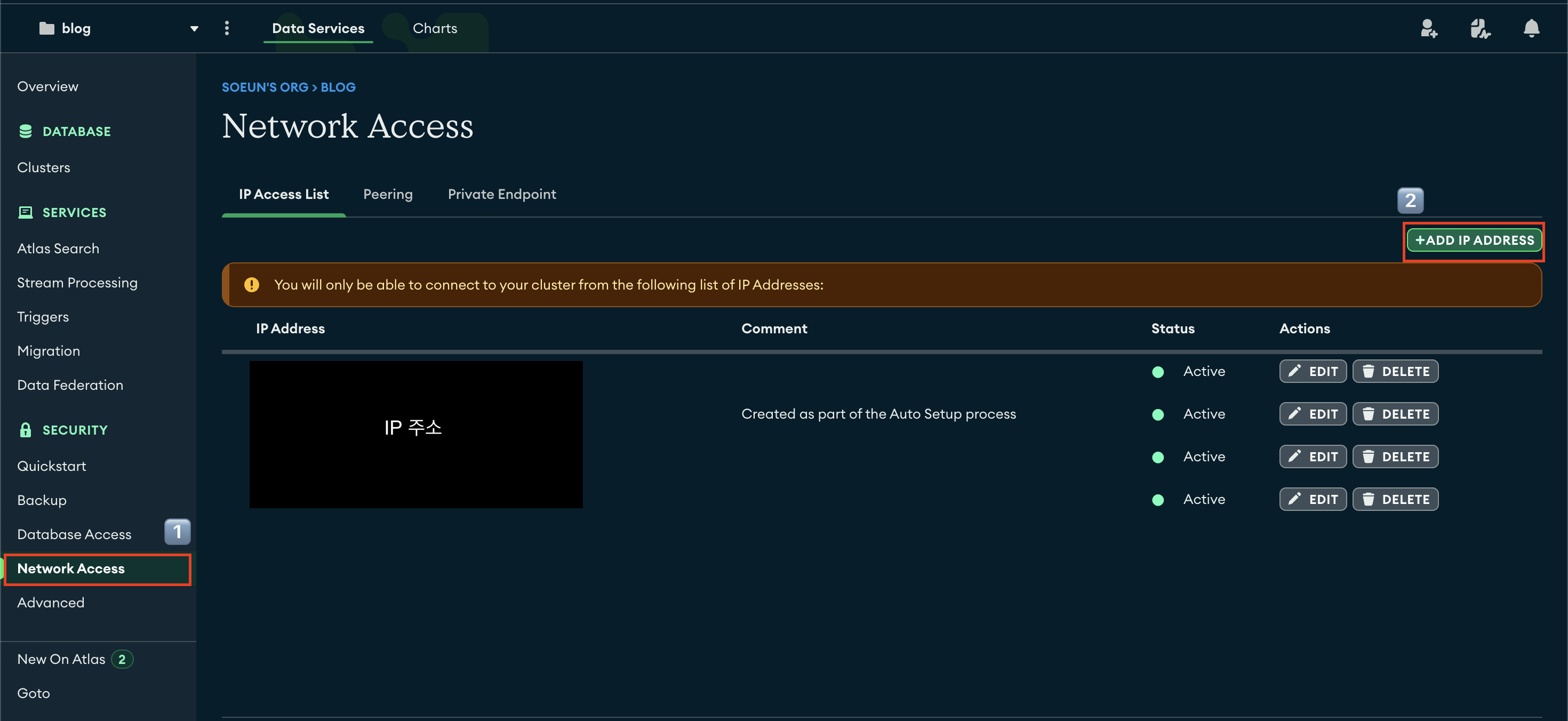Open Database Access in sidebar

pyautogui.click(x=74, y=534)
